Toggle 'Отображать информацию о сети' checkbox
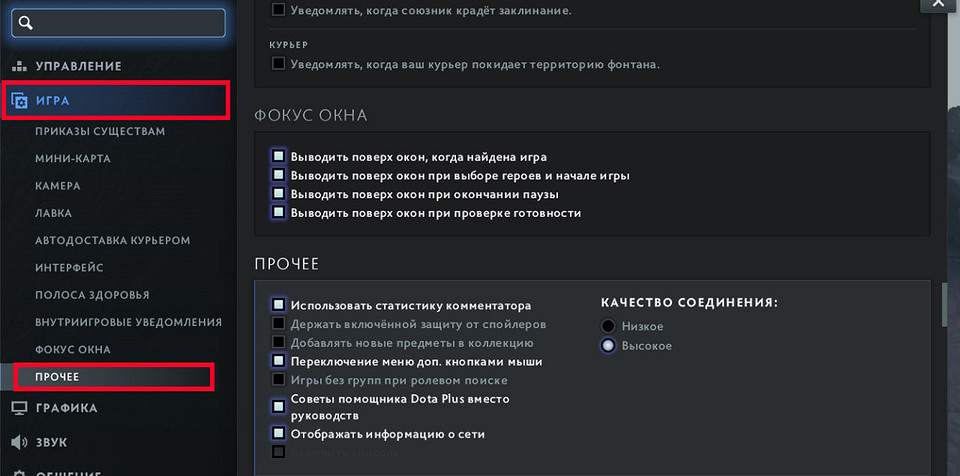The height and width of the screenshot is (476, 960). tap(278, 434)
